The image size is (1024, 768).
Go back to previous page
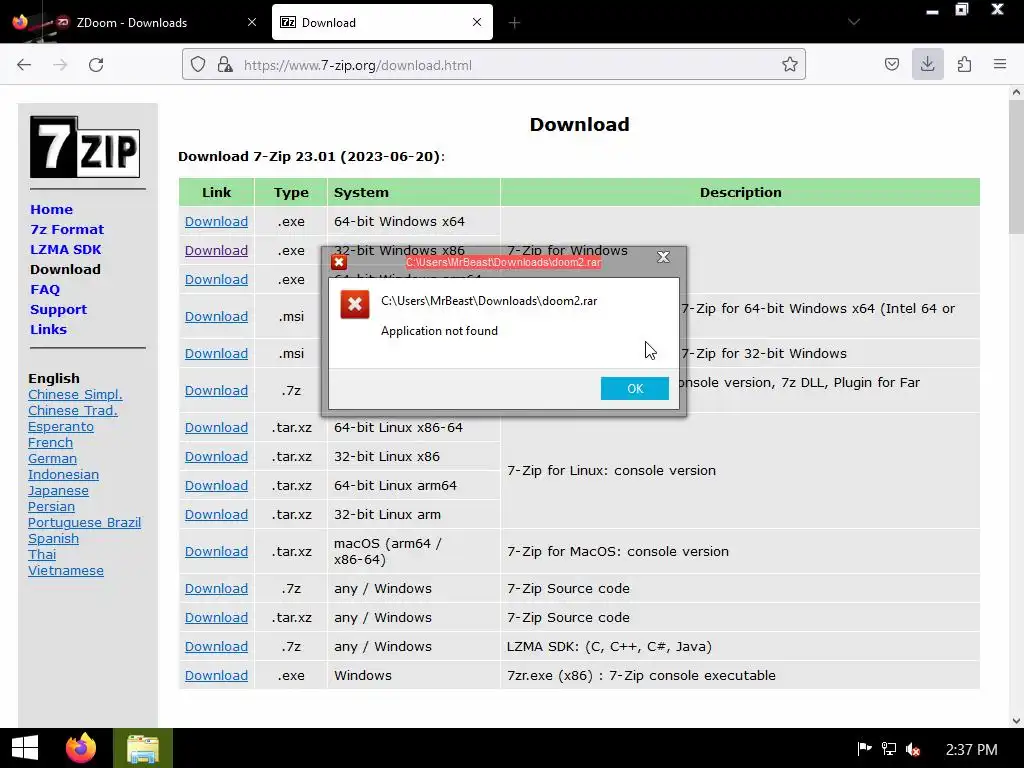24,65
